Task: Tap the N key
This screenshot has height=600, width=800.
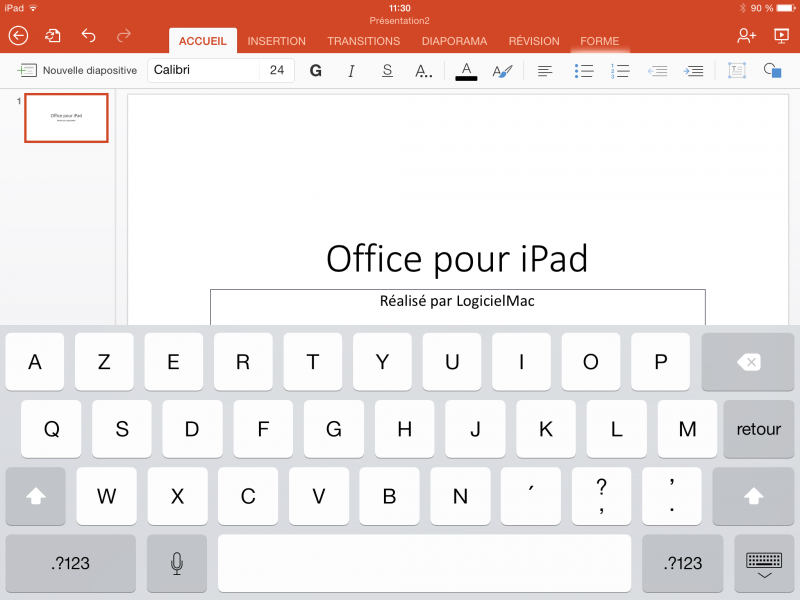Action: coord(460,496)
